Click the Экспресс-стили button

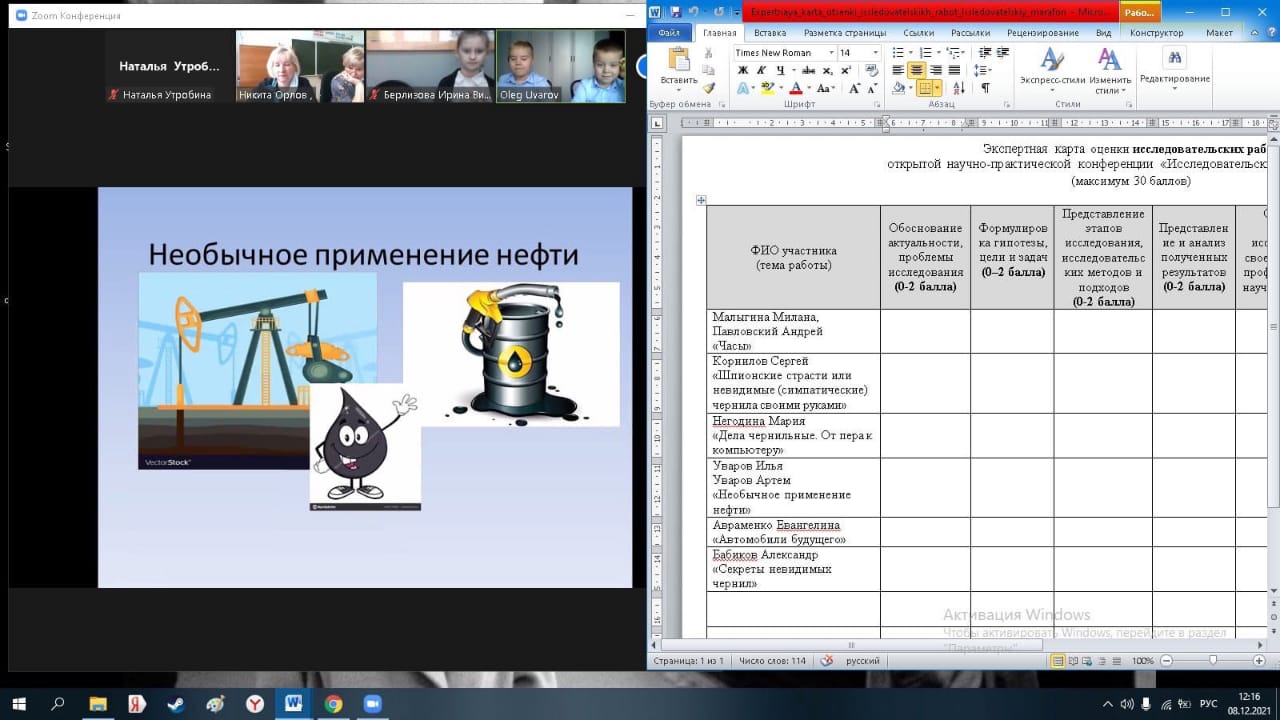tap(1052, 68)
